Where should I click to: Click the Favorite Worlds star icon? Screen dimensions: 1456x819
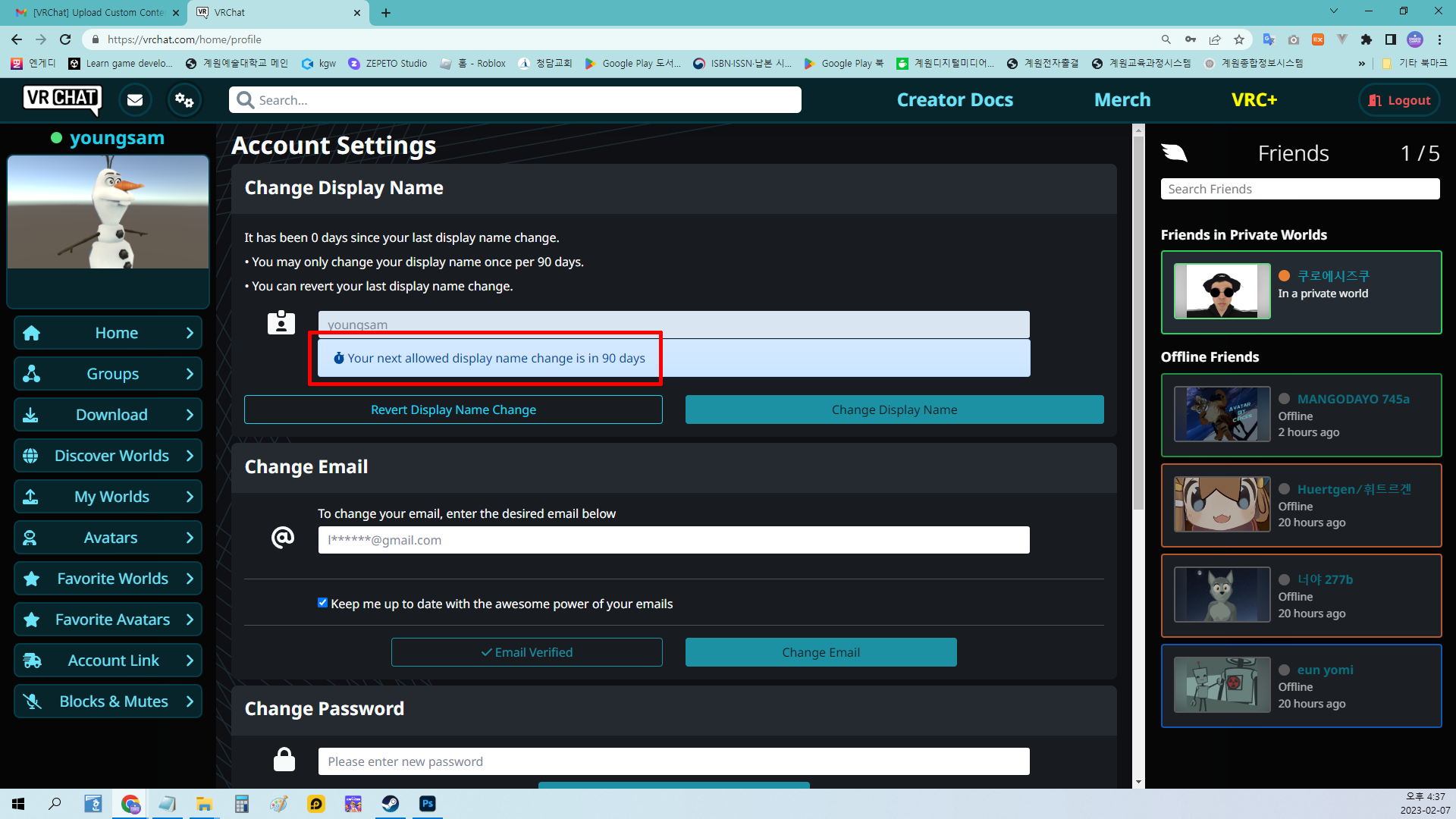click(x=31, y=579)
